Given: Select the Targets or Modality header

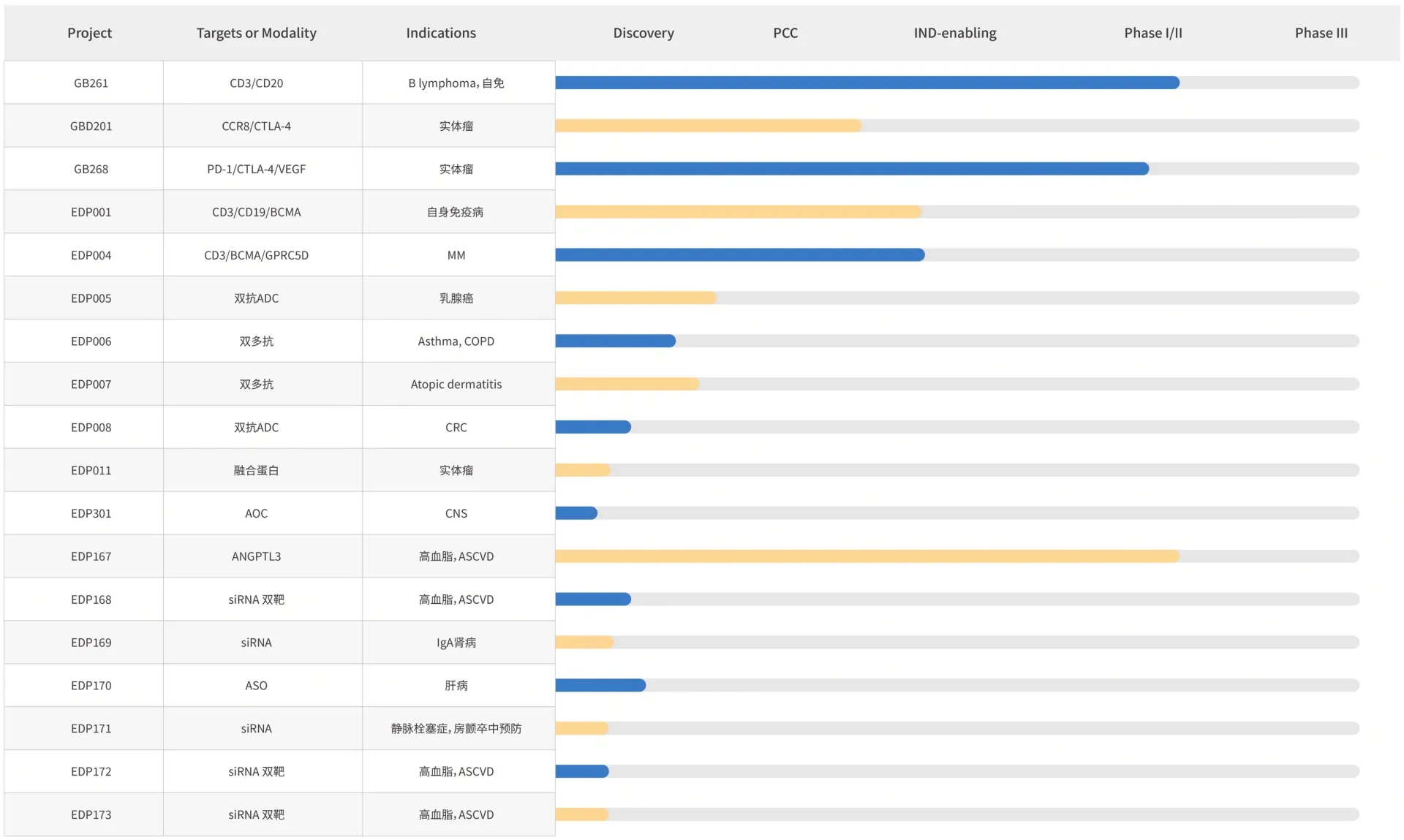Looking at the screenshot, I should point(256,33).
